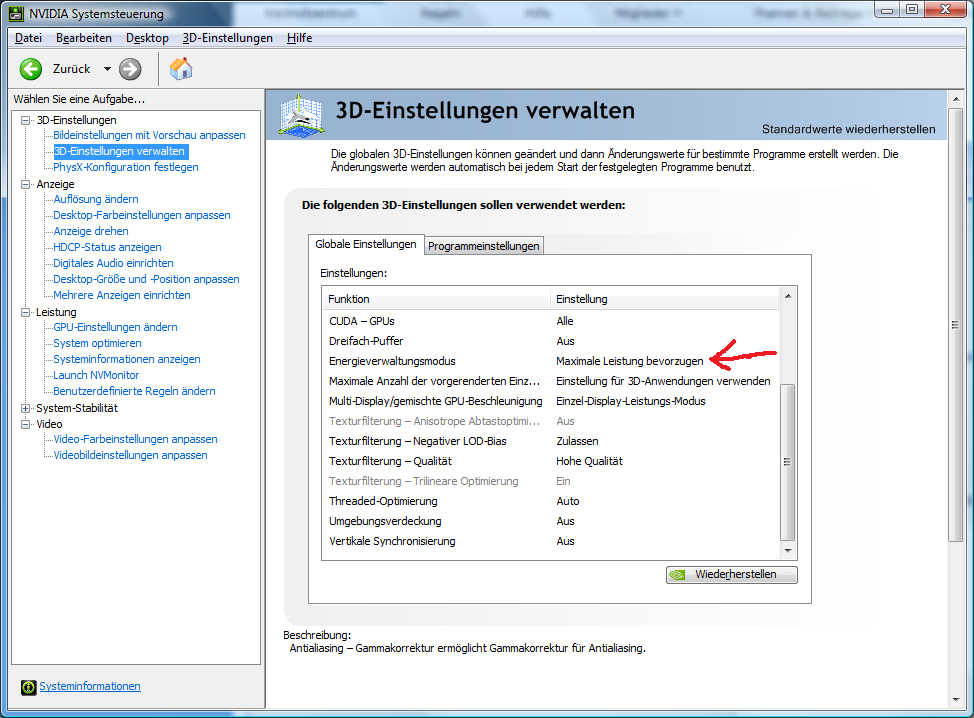Open GPU-Einstellungen ändern
974x718 pixels.
pyautogui.click(x=115, y=327)
